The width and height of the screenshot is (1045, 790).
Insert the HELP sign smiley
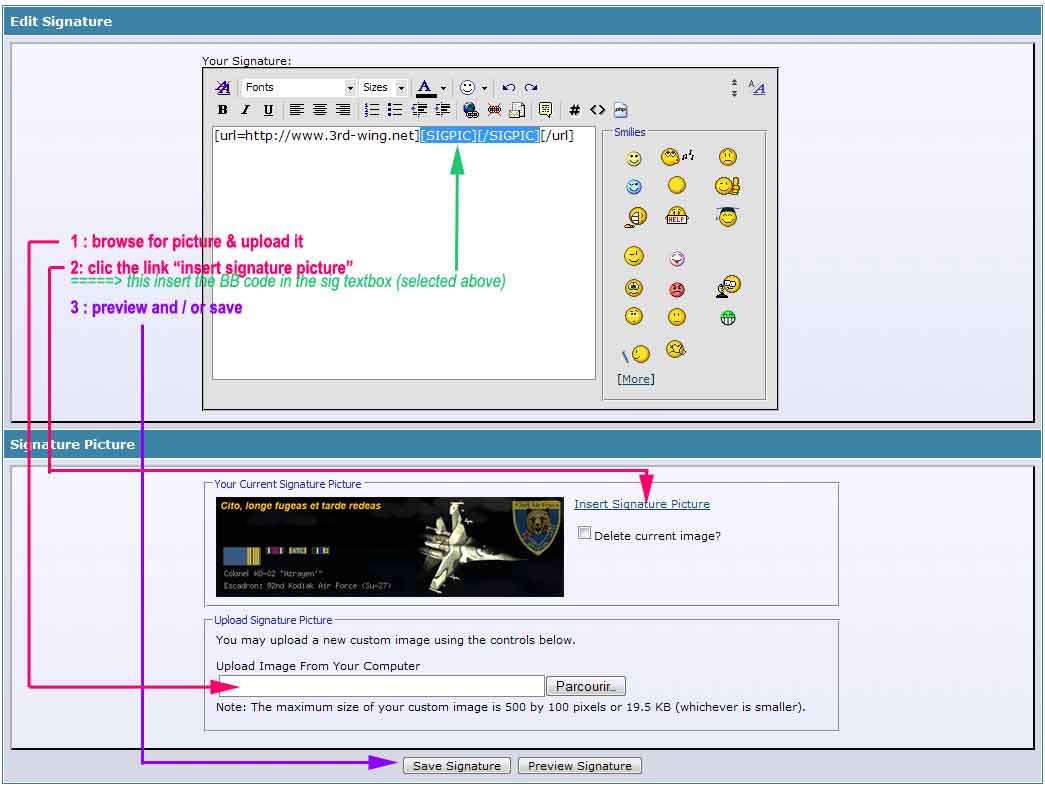coord(676,215)
